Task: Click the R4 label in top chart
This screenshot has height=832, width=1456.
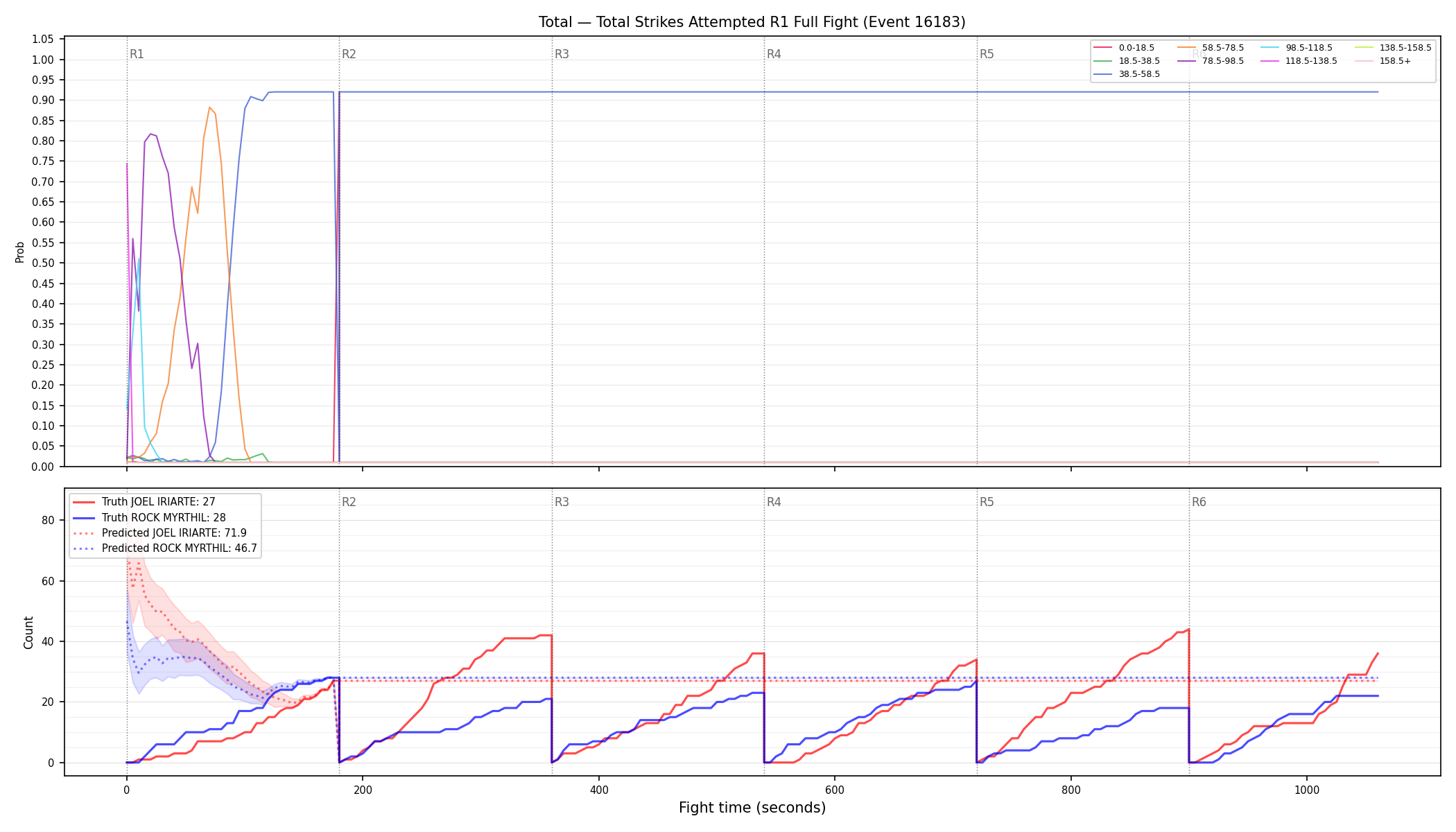Action: point(774,54)
